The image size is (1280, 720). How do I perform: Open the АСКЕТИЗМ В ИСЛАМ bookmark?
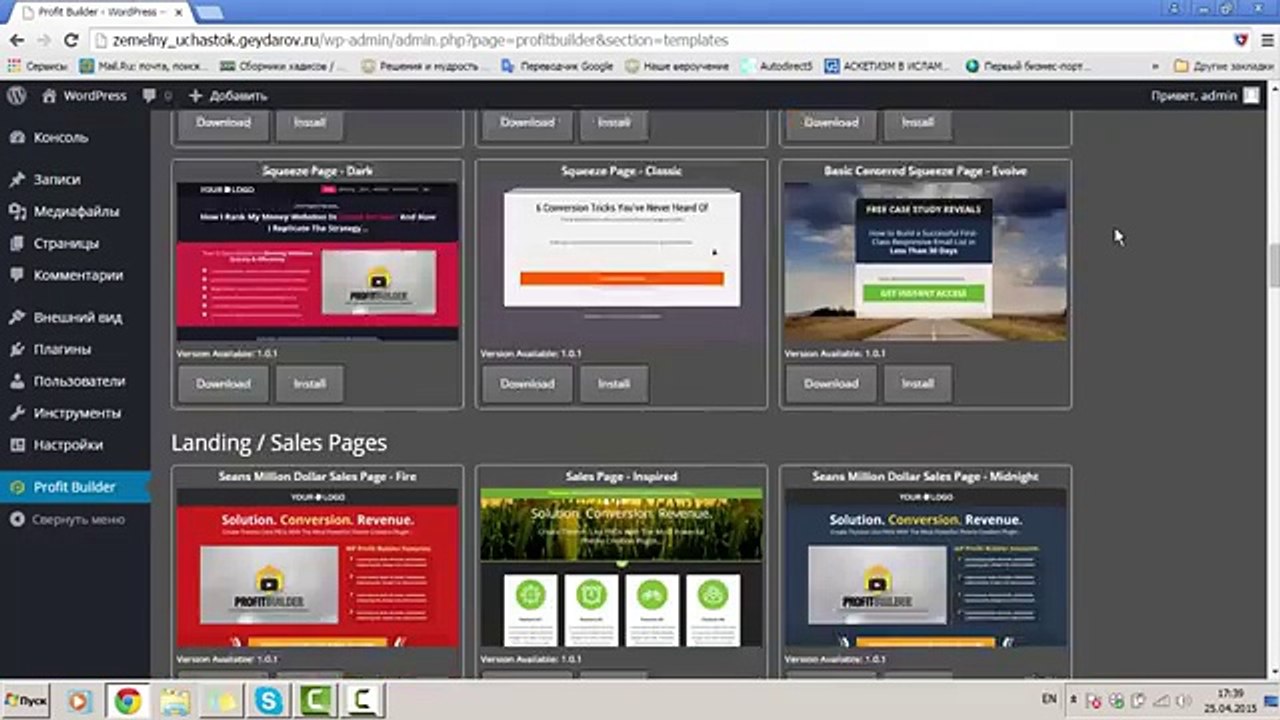coord(887,66)
